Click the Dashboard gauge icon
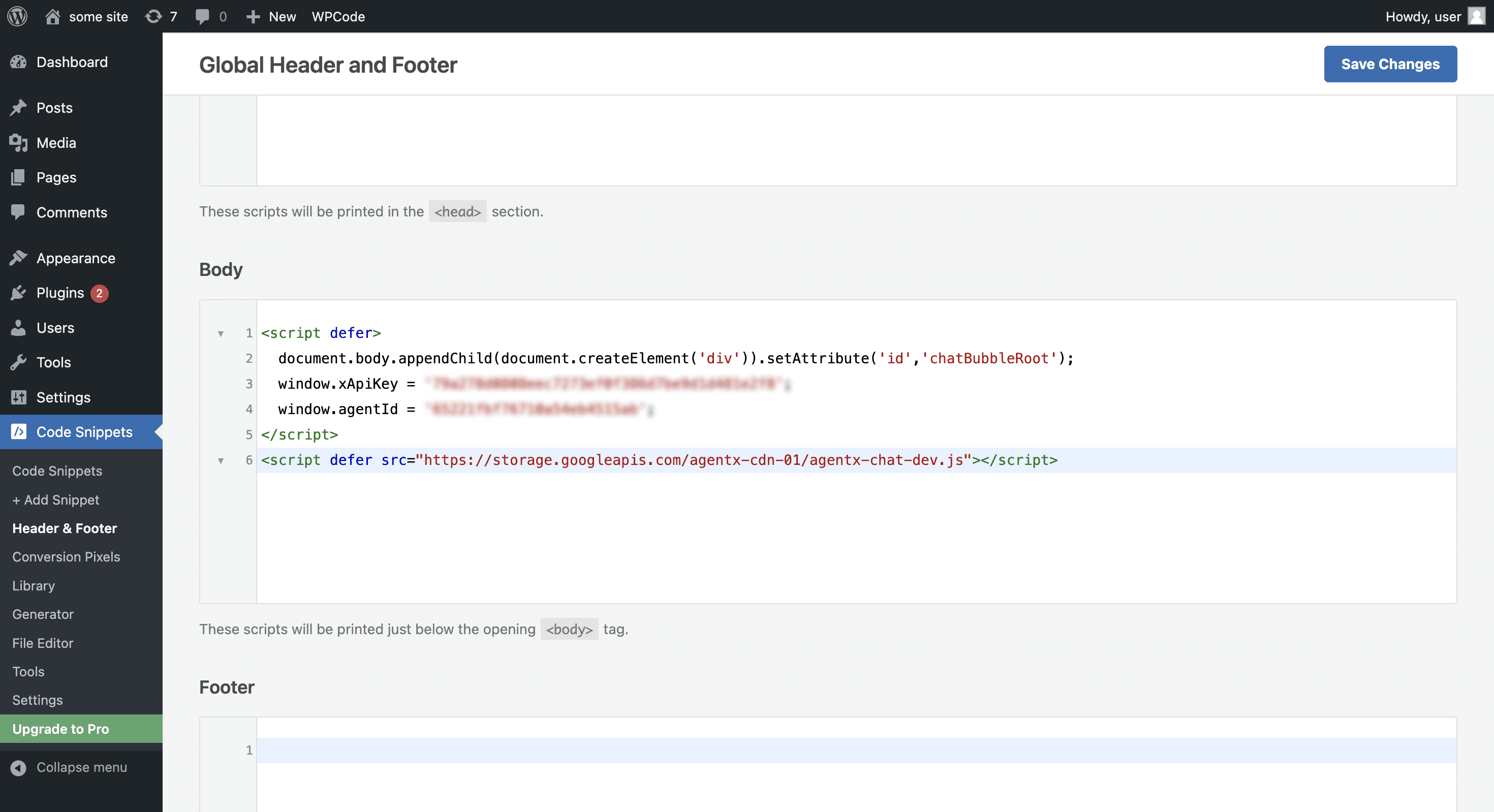The image size is (1494, 812). (19, 62)
